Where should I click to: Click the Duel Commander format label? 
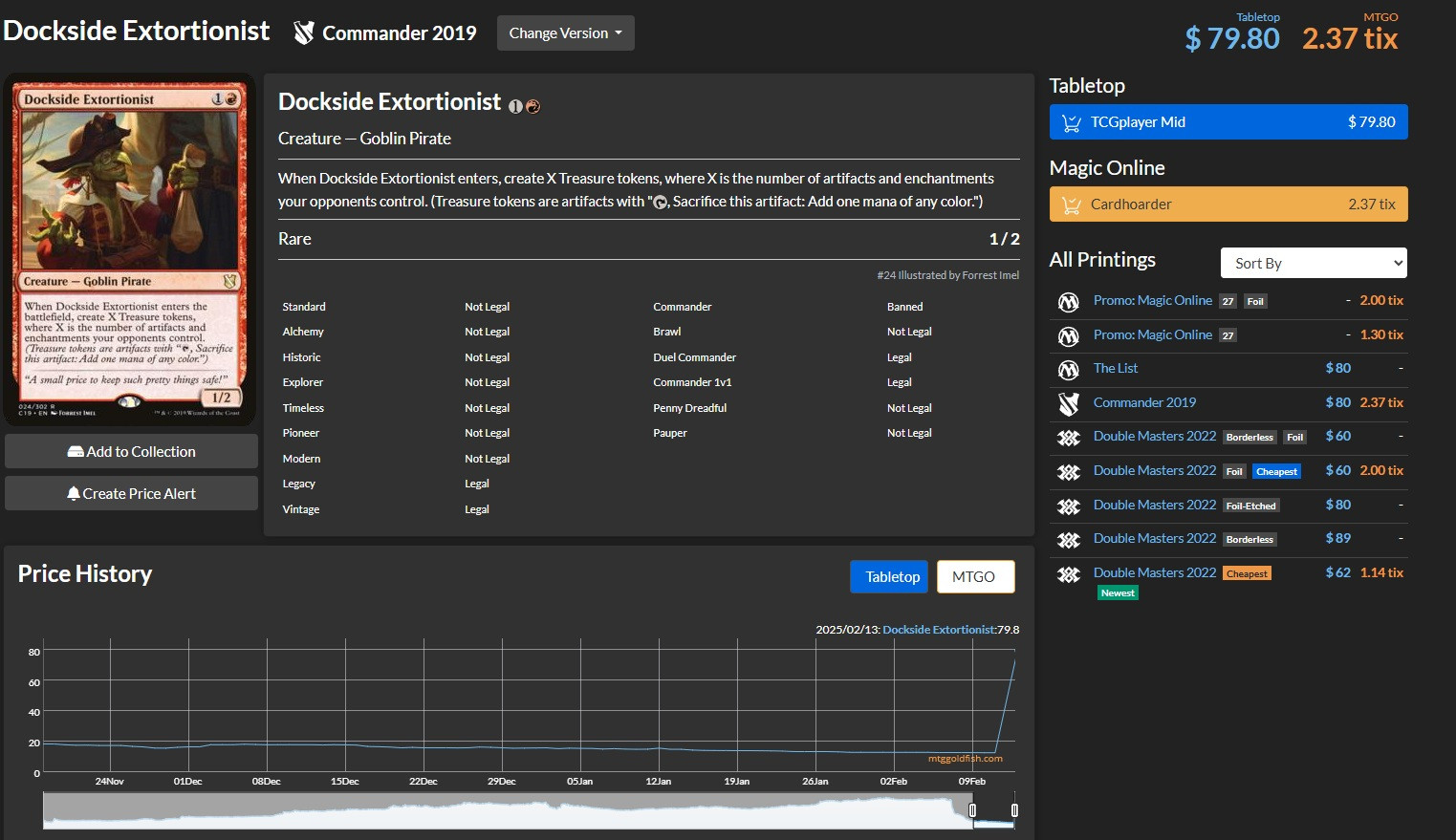click(x=694, y=357)
